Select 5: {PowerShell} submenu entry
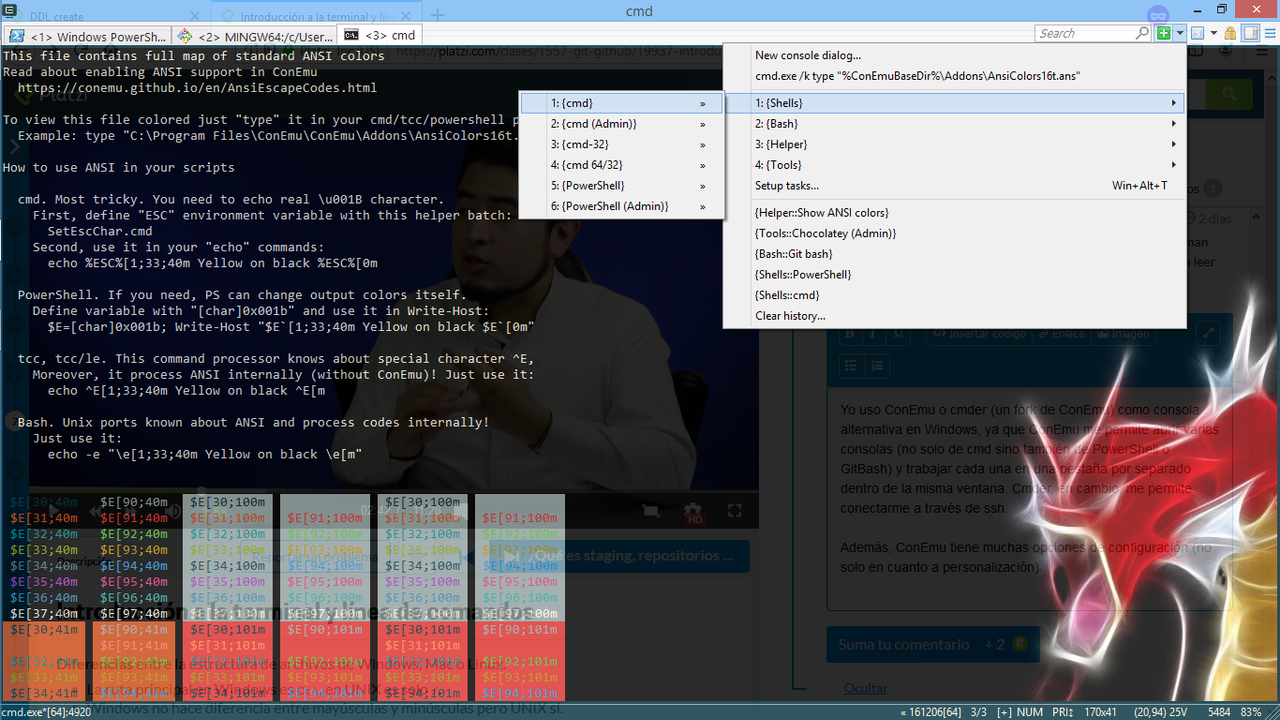 [621, 185]
